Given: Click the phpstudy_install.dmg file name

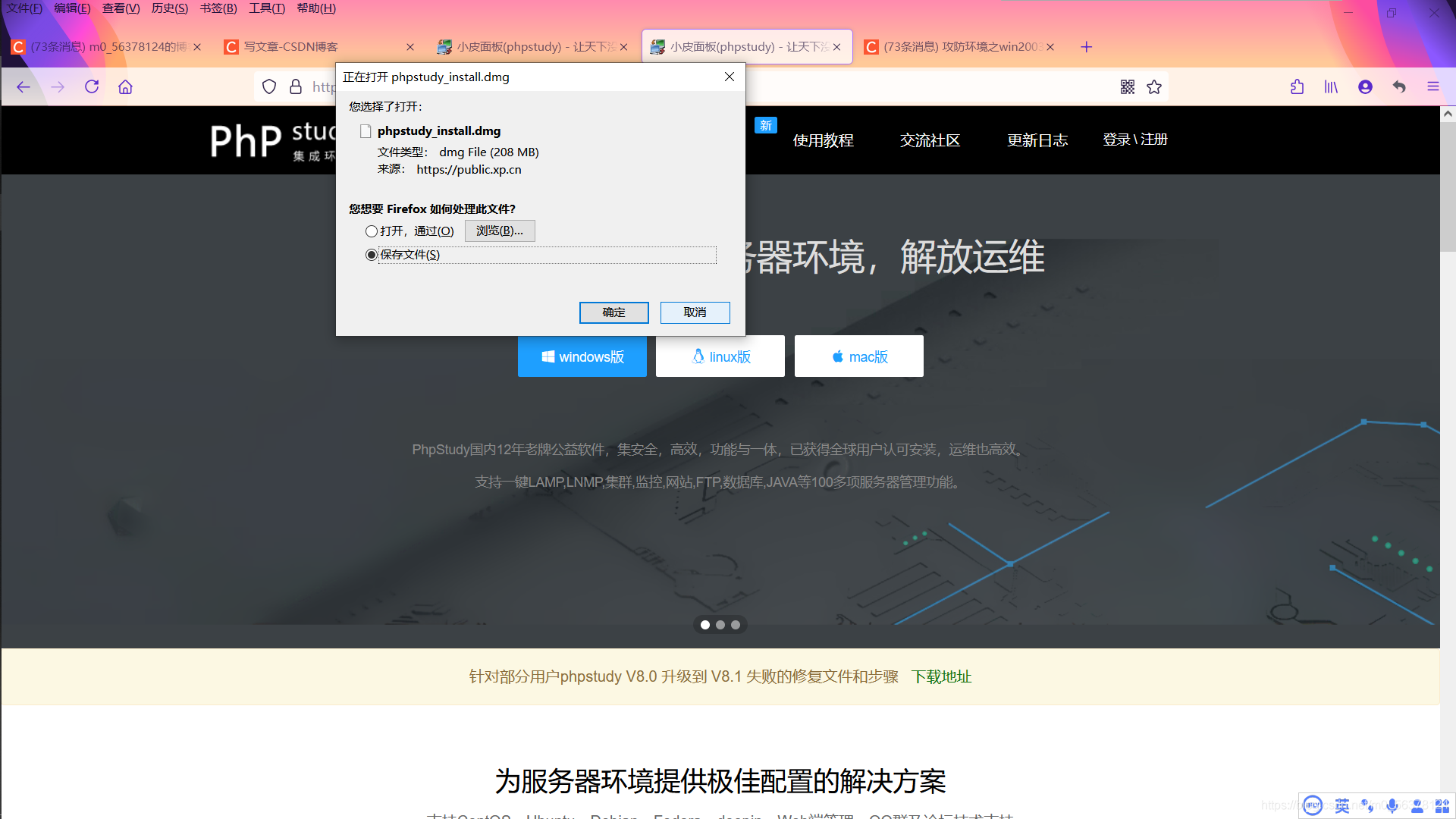Looking at the screenshot, I should tap(439, 131).
